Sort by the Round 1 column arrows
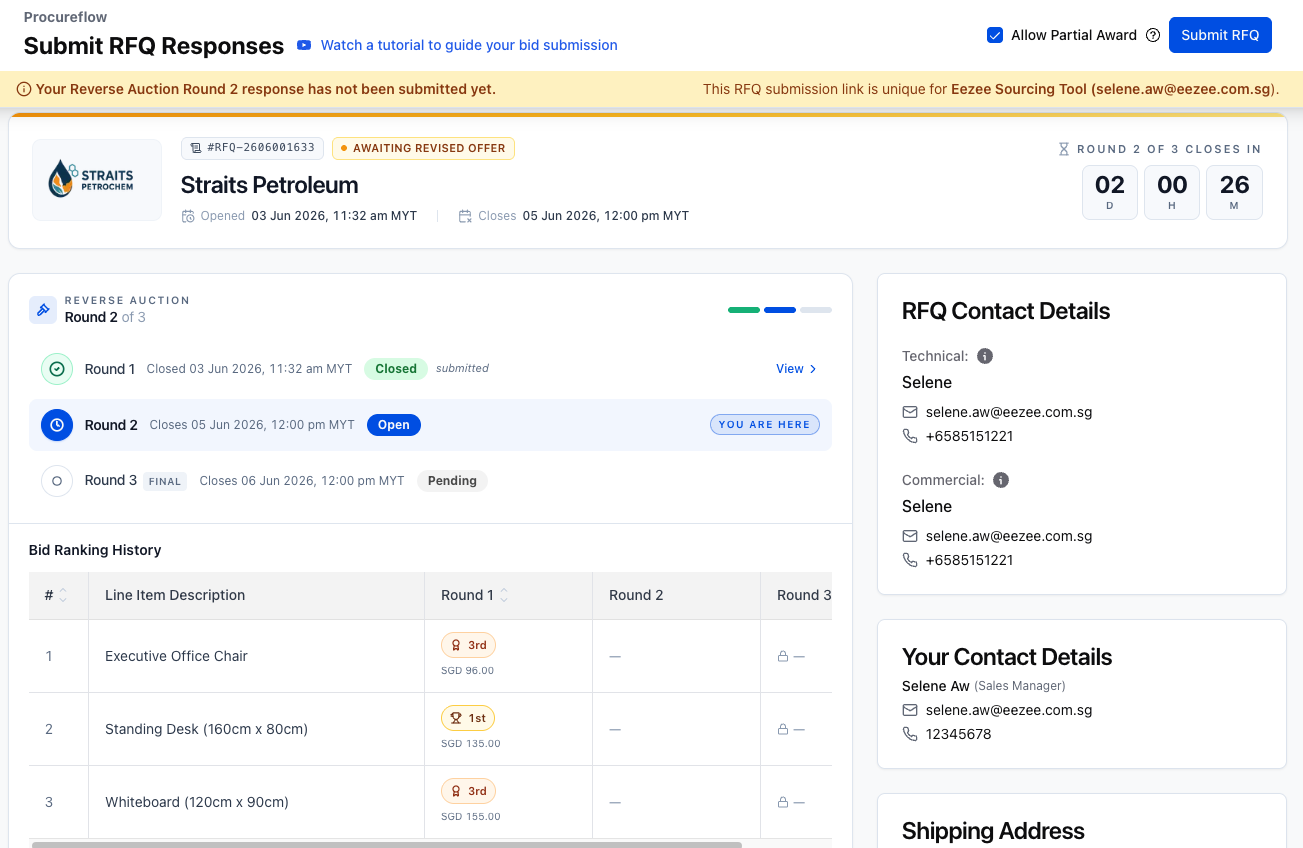Viewport: 1303px width, 848px height. pyautogui.click(x=504, y=595)
